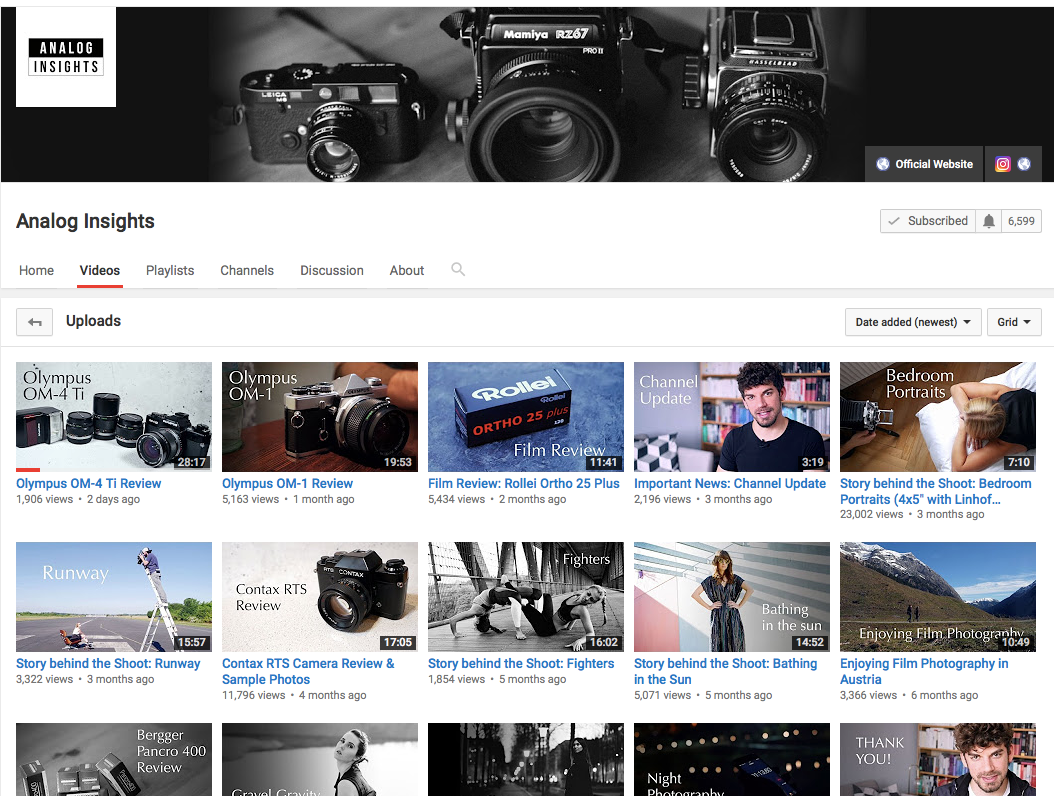
Task: Open the Olympus OM-4 Ti Review title link
Action: (89, 483)
